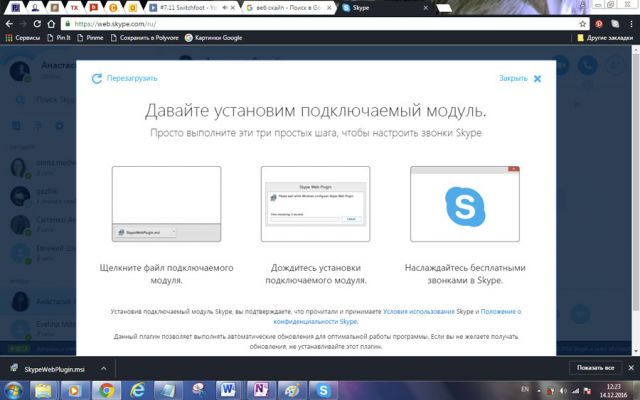640x400 pixels.
Task: Mute audio on the Switchfoot tab
Action: [x=224, y=8]
